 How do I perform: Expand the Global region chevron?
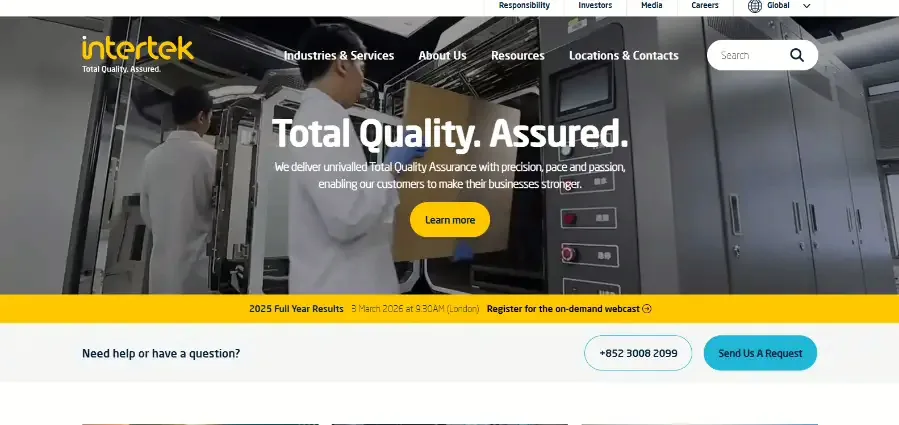pyautogui.click(x=806, y=6)
